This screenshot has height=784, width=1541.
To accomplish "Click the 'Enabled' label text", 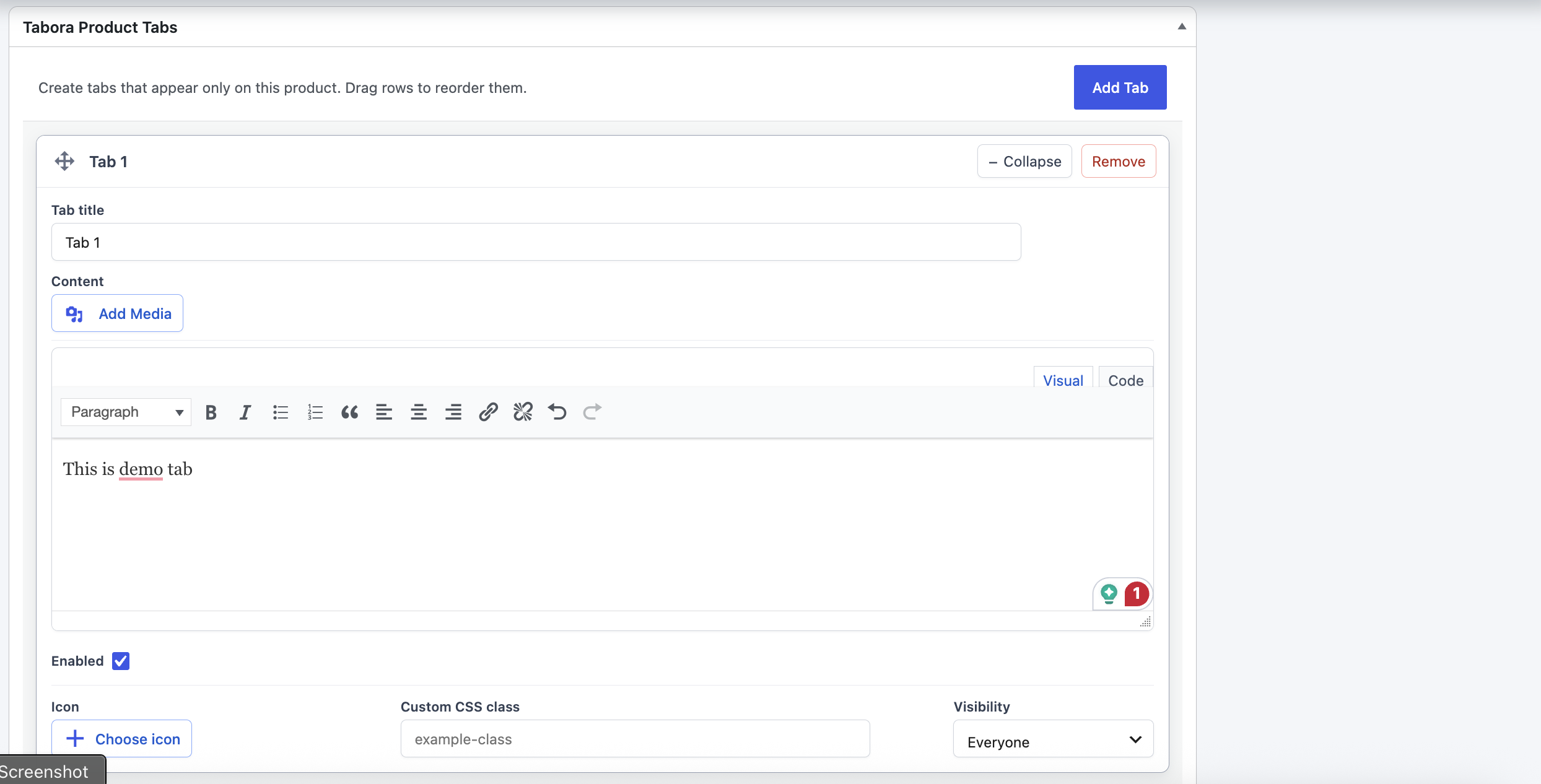I will click(x=77, y=661).
